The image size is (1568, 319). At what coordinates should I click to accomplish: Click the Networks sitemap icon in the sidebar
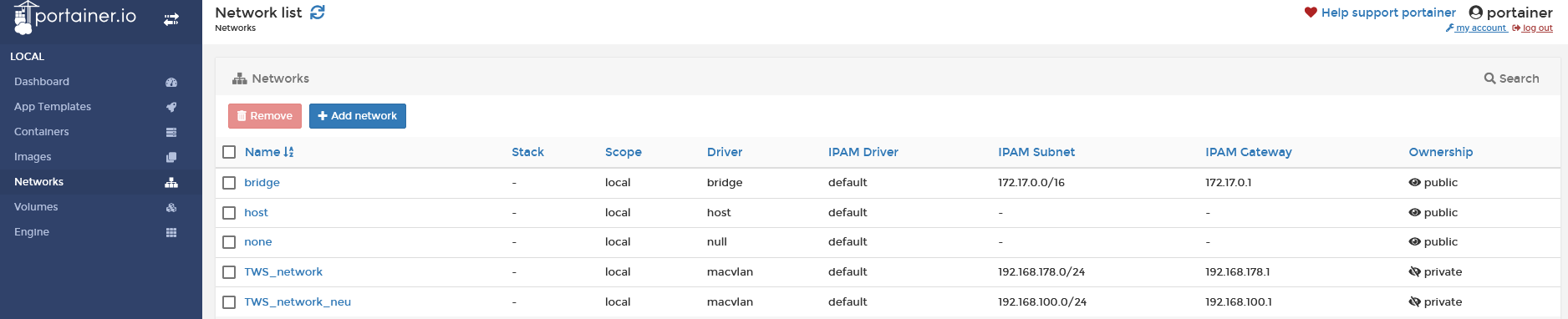[x=171, y=182]
